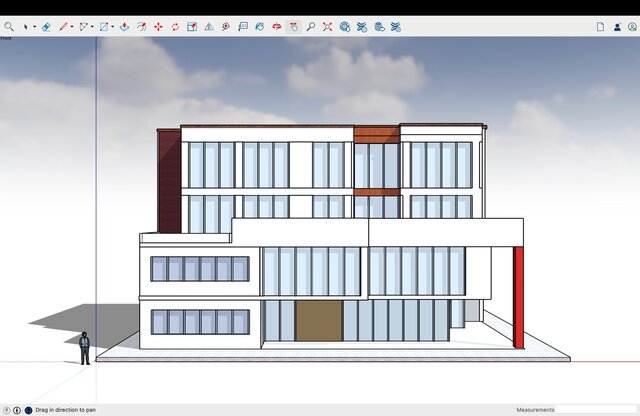Open the Extension Manager icon
Image resolution: width=640 pixels, height=416 pixels.
pos(396,27)
